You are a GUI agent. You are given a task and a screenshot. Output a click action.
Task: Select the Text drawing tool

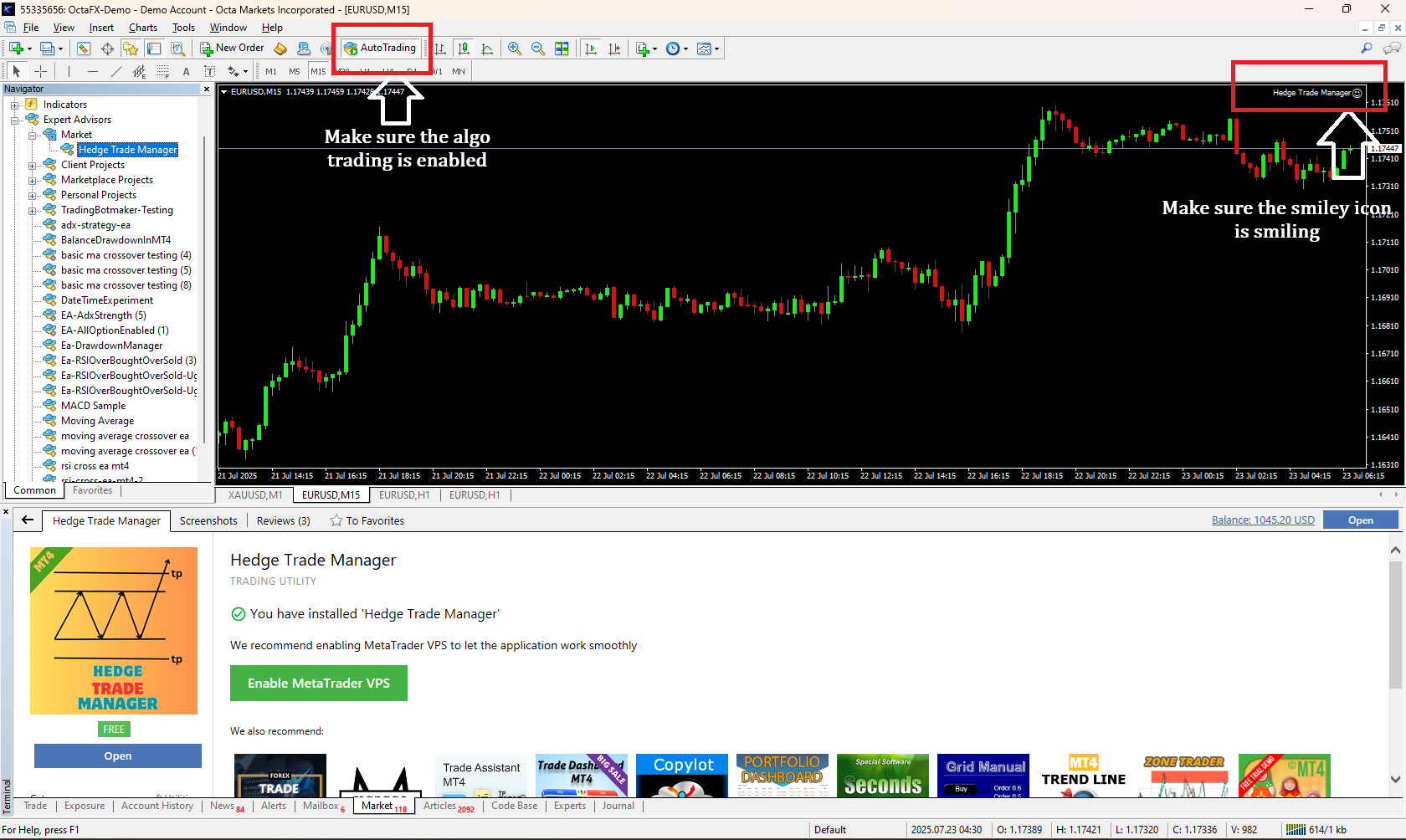tap(187, 71)
